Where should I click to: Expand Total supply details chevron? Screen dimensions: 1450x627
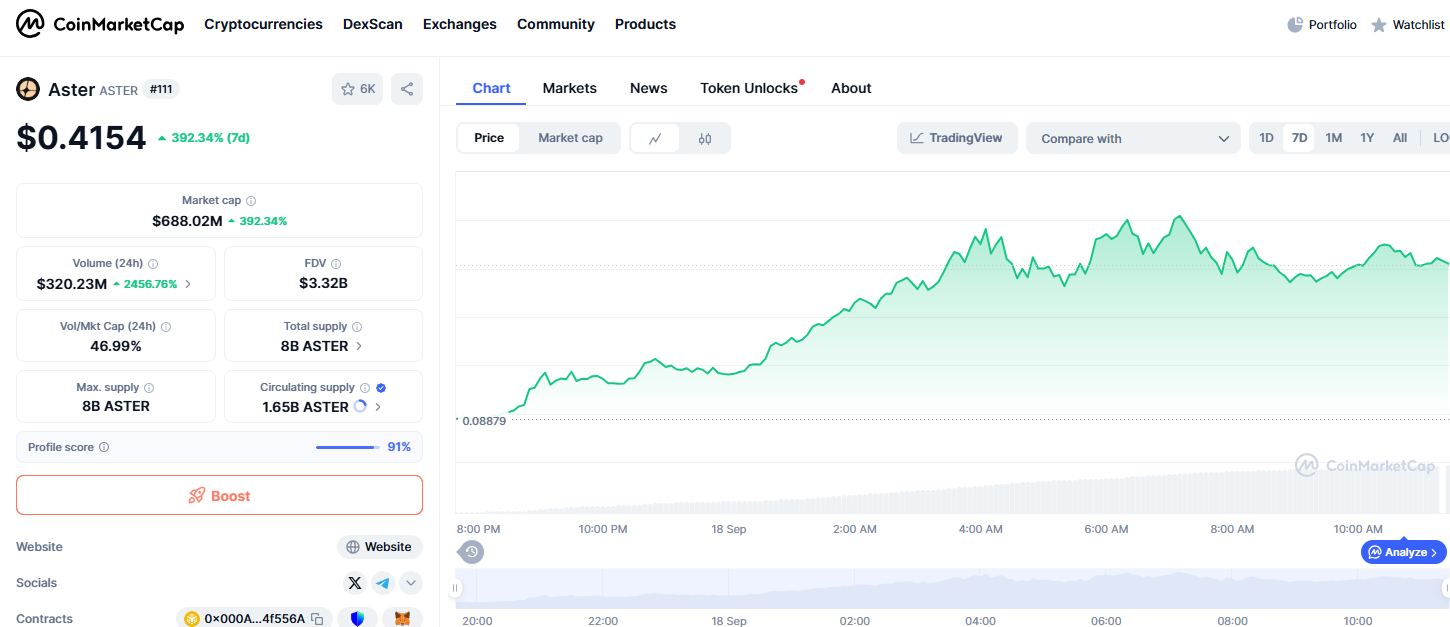(x=359, y=346)
